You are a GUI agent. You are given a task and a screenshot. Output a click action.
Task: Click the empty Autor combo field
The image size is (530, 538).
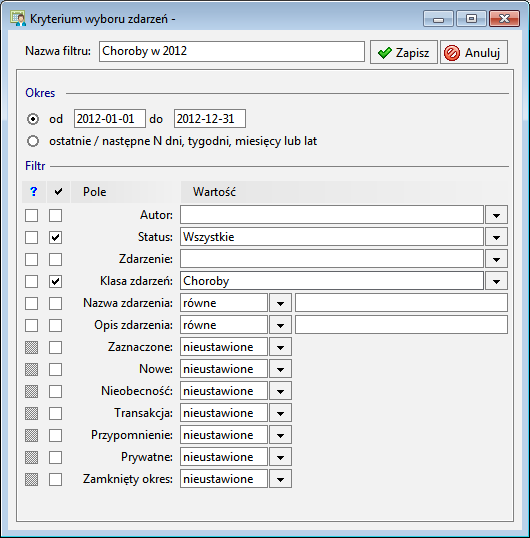click(x=332, y=215)
